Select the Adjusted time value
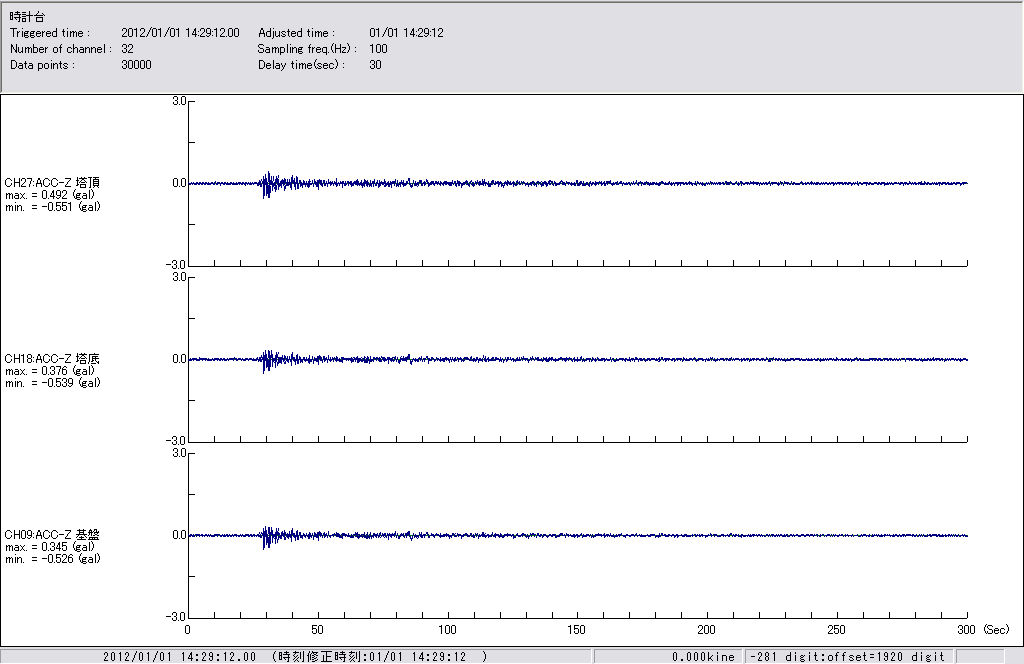 pos(406,33)
